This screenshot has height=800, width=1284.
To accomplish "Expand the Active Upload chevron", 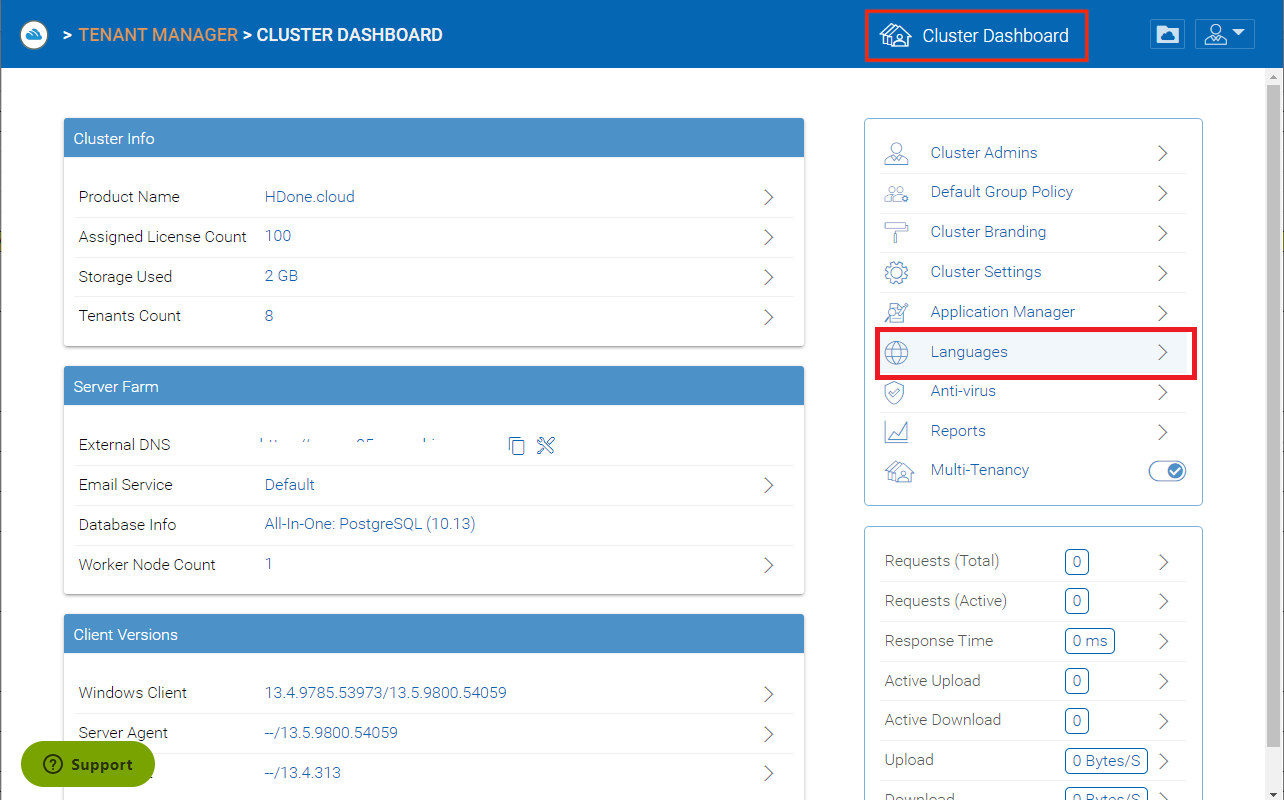I will 1163,681.
